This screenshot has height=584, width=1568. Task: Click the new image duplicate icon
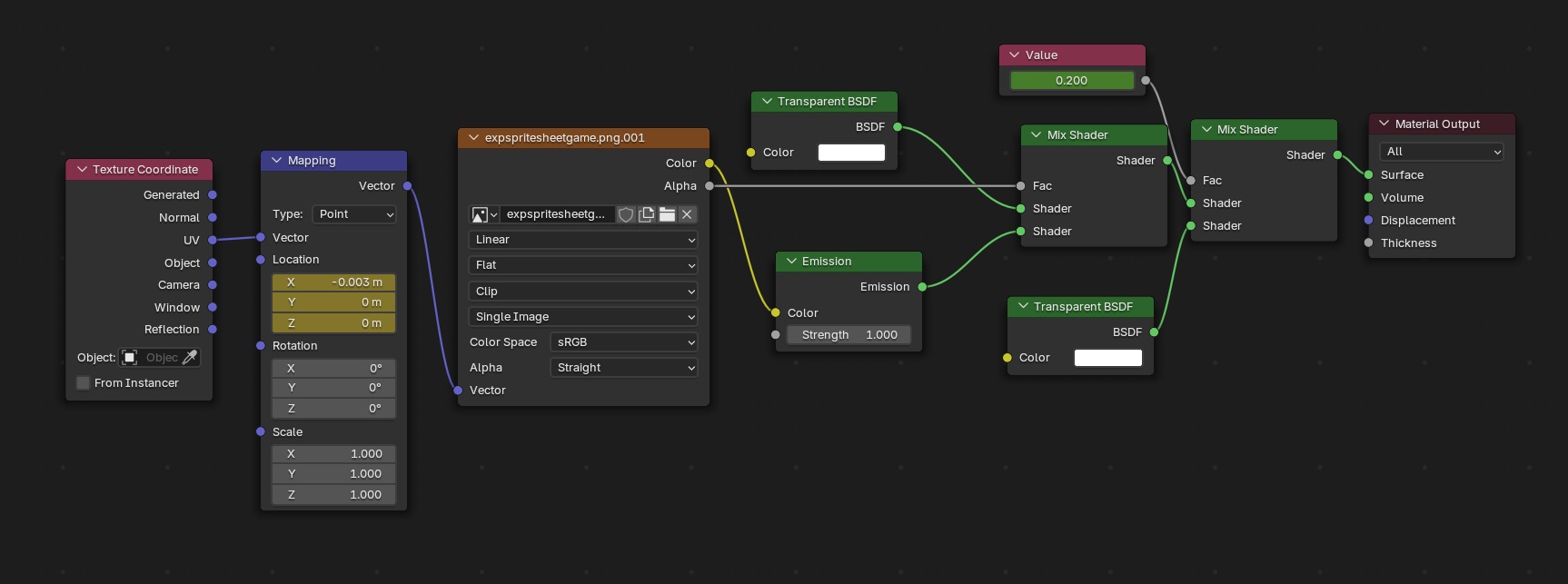coord(647,214)
